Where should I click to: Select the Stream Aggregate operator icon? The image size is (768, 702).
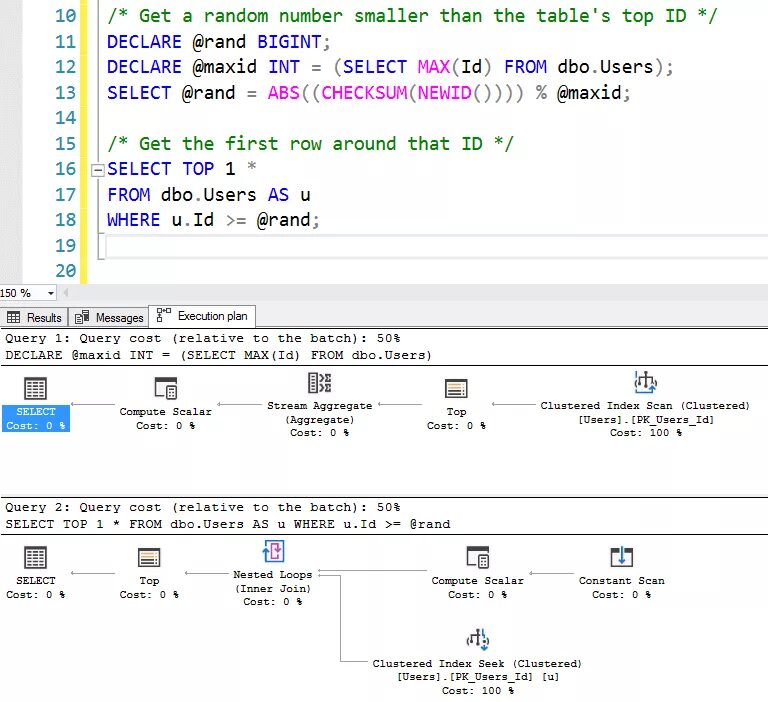click(x=319, y=383)
